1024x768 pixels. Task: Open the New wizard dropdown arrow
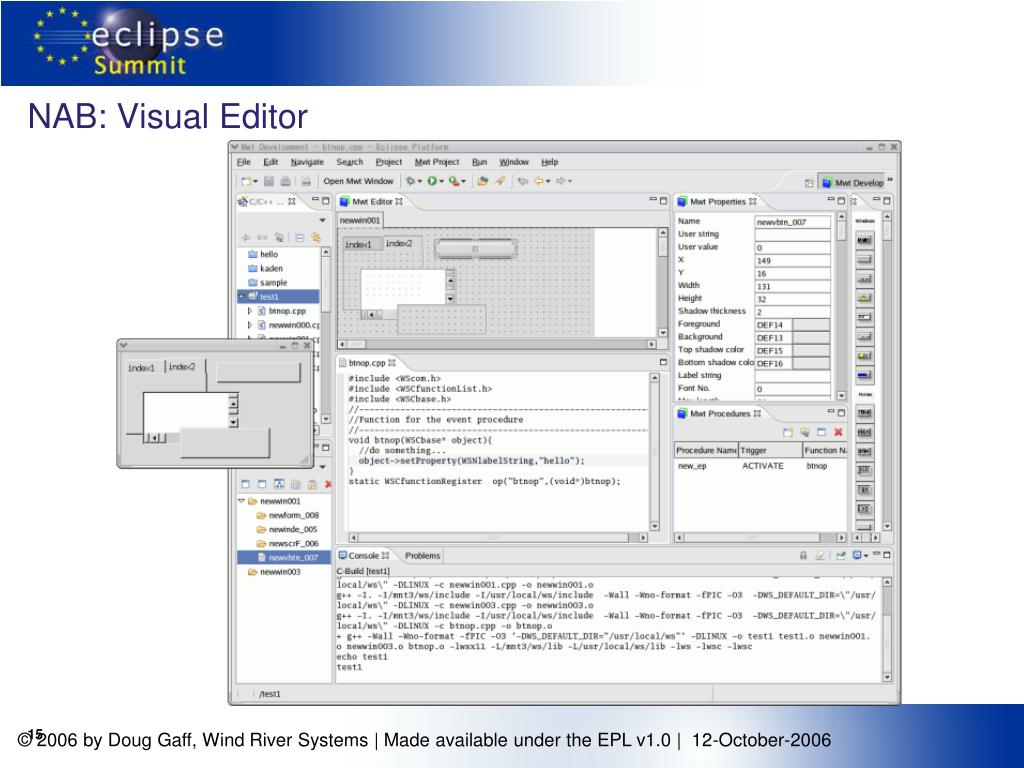pyautogui.click(x=255, y=182)
